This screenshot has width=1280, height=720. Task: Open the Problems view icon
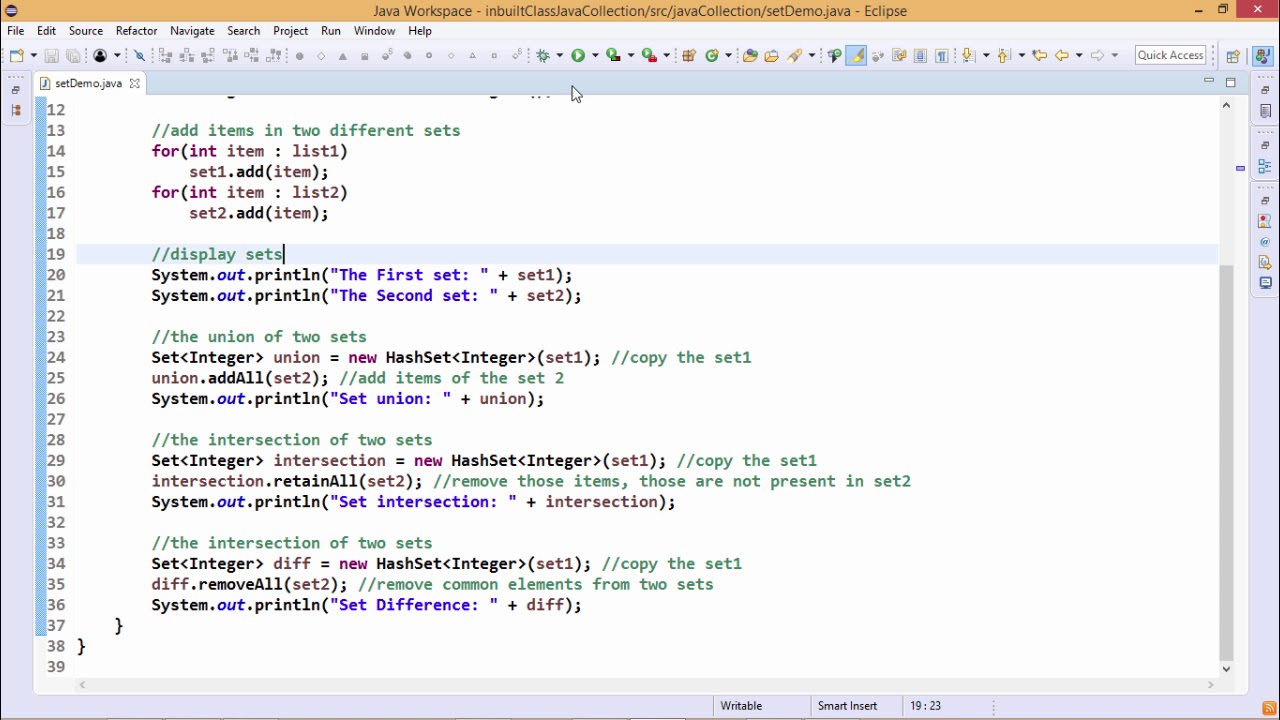pyautogui.click(x=1265, y=222)
